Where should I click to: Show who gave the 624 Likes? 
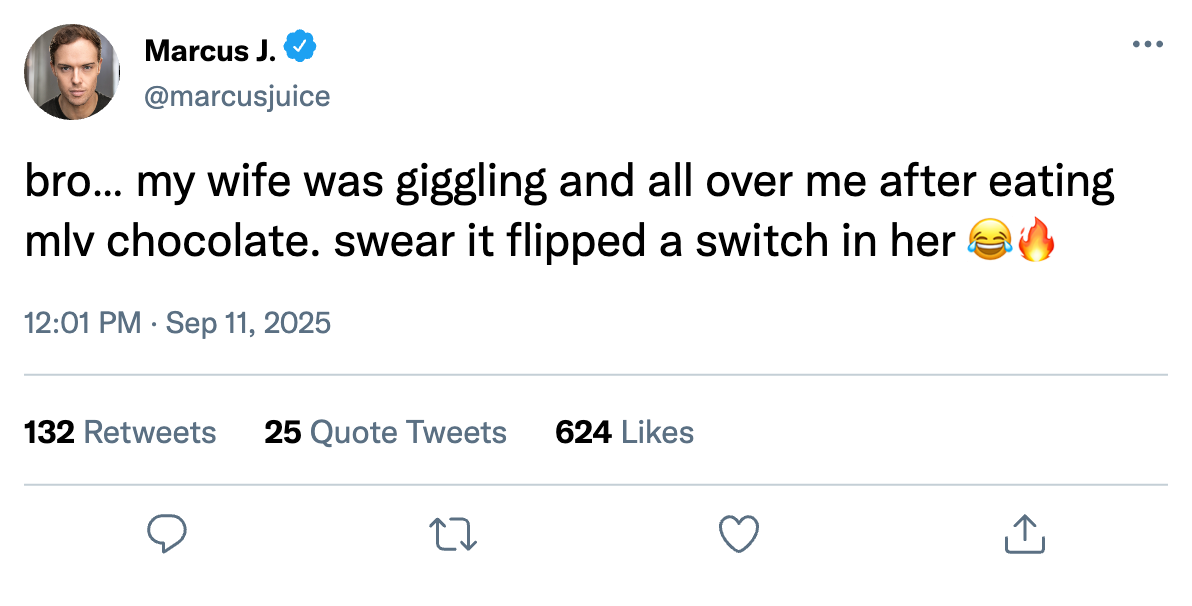click(624, 432)
